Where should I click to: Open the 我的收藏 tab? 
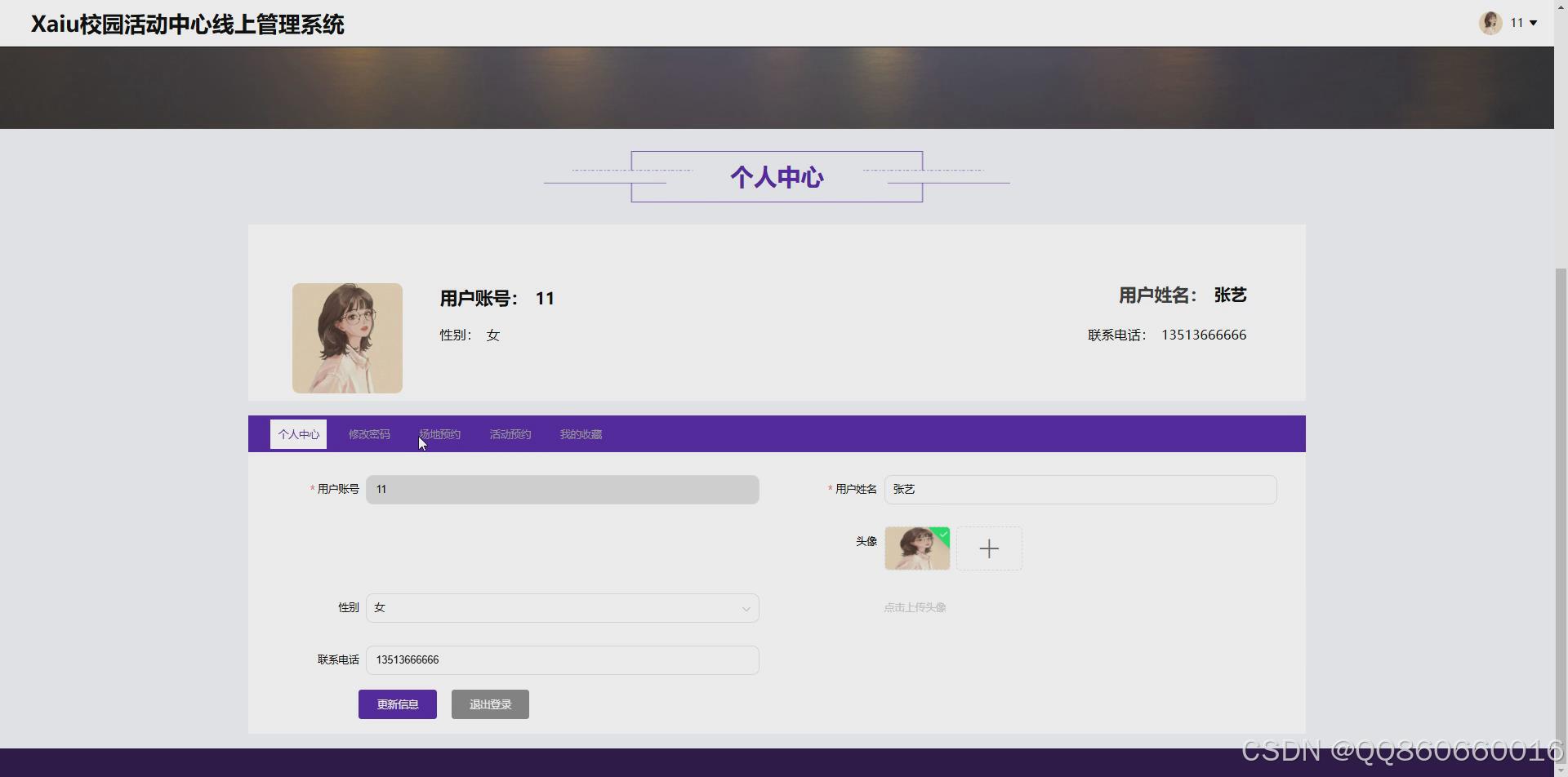point(580,434)
